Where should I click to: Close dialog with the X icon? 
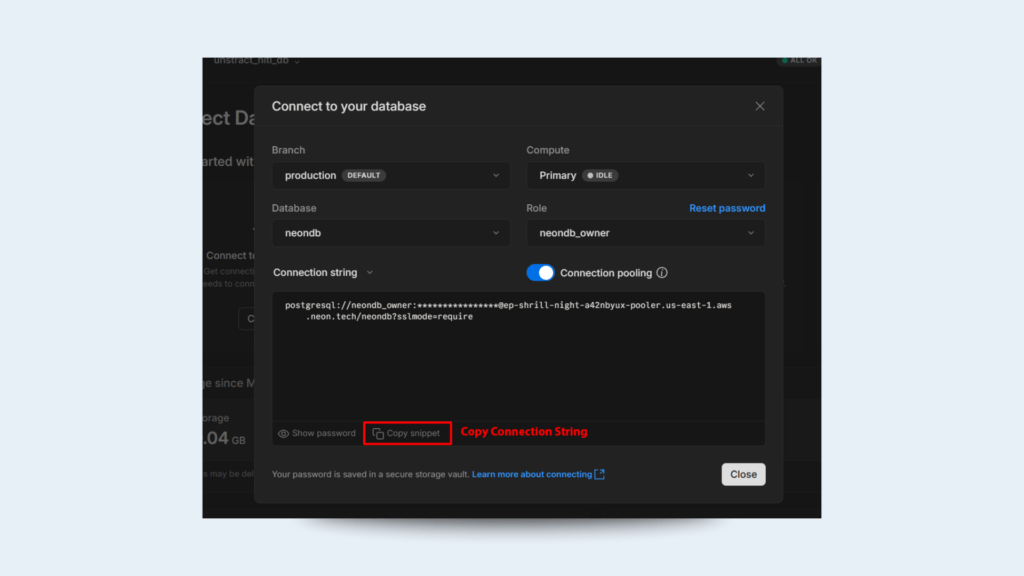click(x=760, y=106)
